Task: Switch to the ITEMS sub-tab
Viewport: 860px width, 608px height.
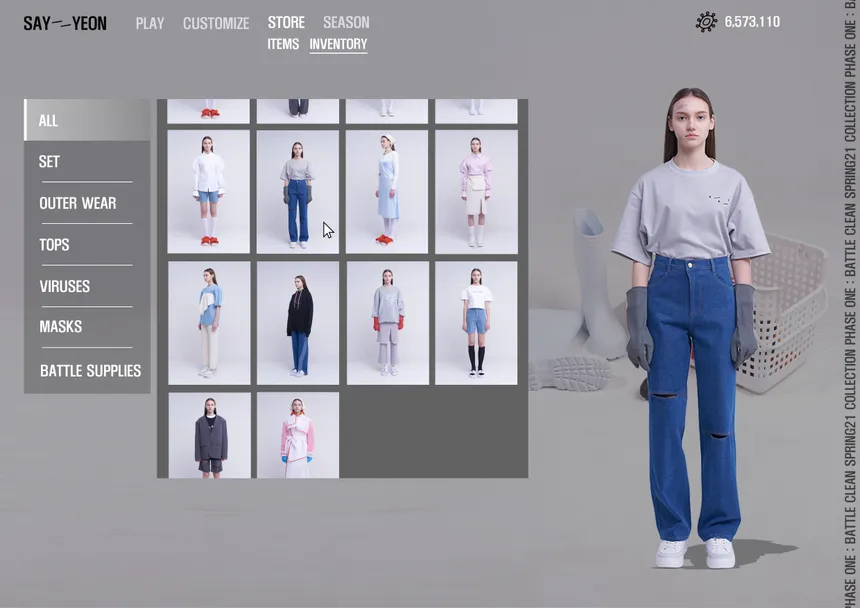Action: click(x=283, y=44)
